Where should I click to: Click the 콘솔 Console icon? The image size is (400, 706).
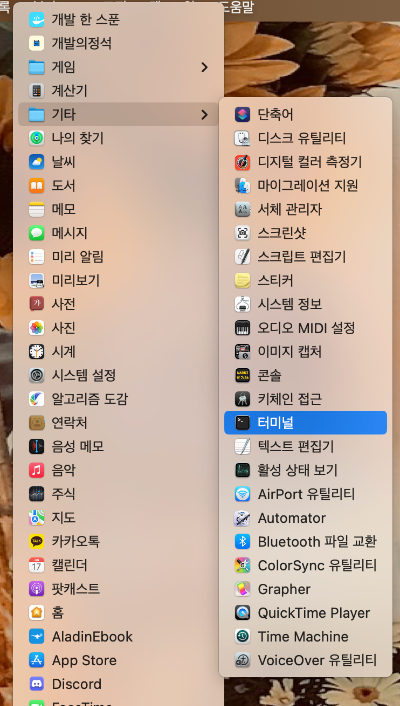pos(242,375)
